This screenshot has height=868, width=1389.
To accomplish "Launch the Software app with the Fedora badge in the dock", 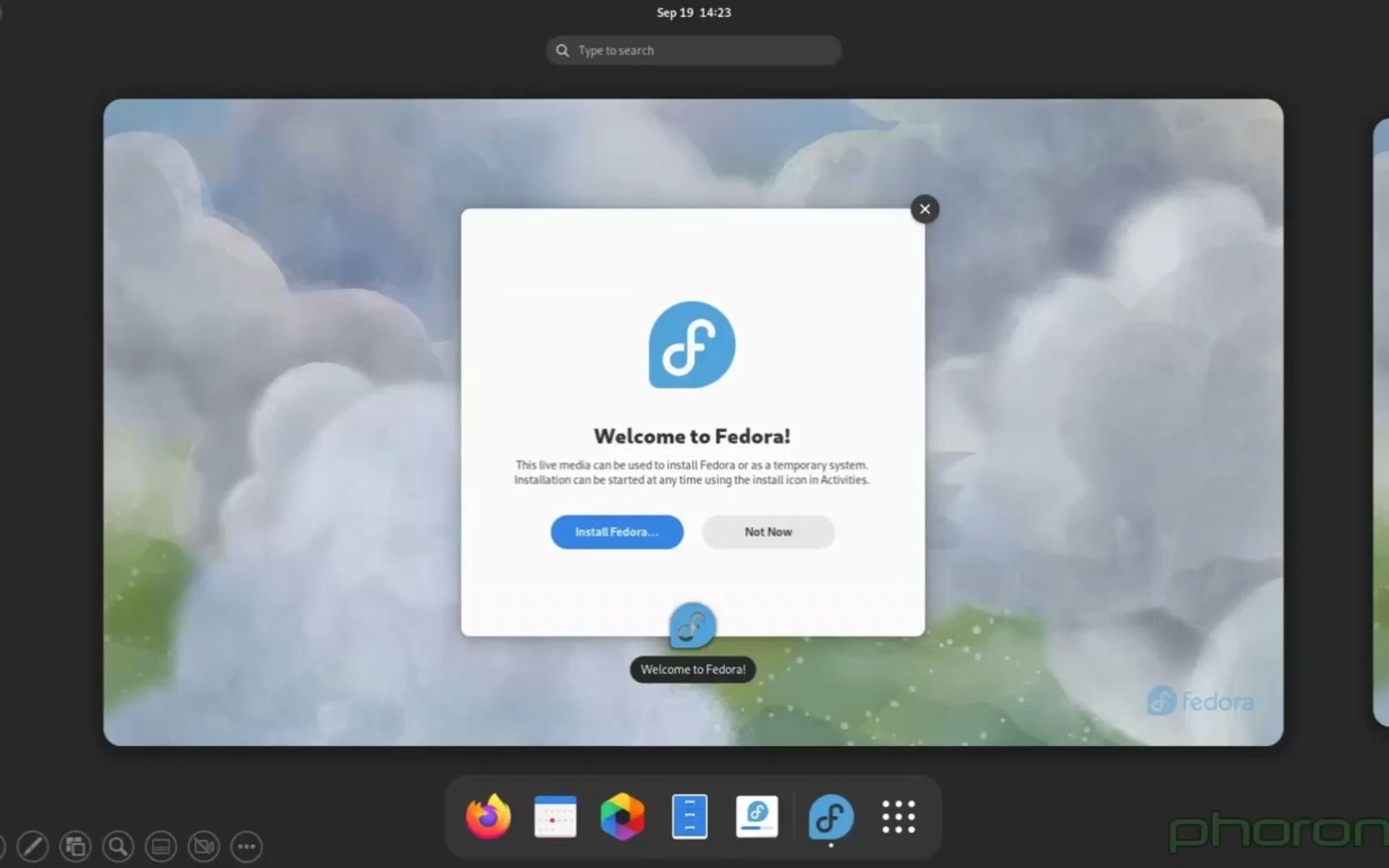I will click(756, 817).
